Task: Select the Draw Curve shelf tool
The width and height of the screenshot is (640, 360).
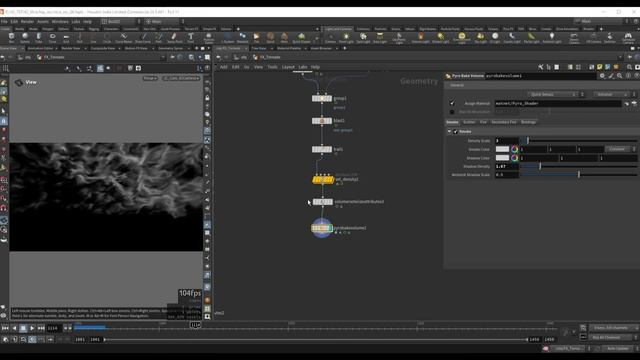Action: click(143, 38)
